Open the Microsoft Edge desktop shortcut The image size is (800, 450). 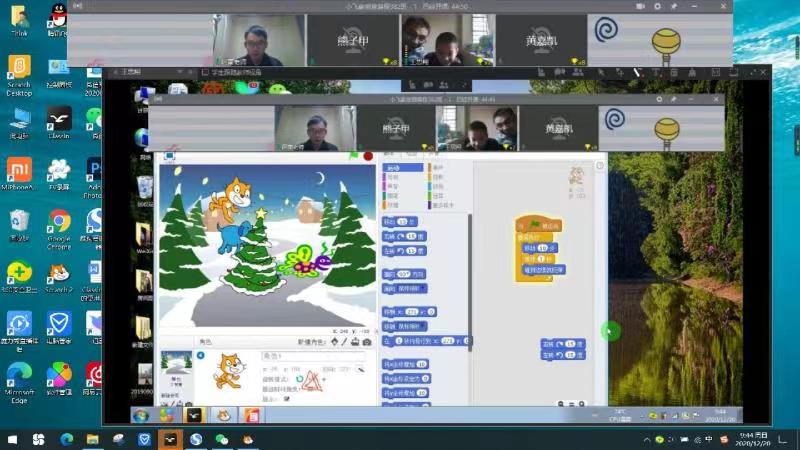tap(19, 383)
